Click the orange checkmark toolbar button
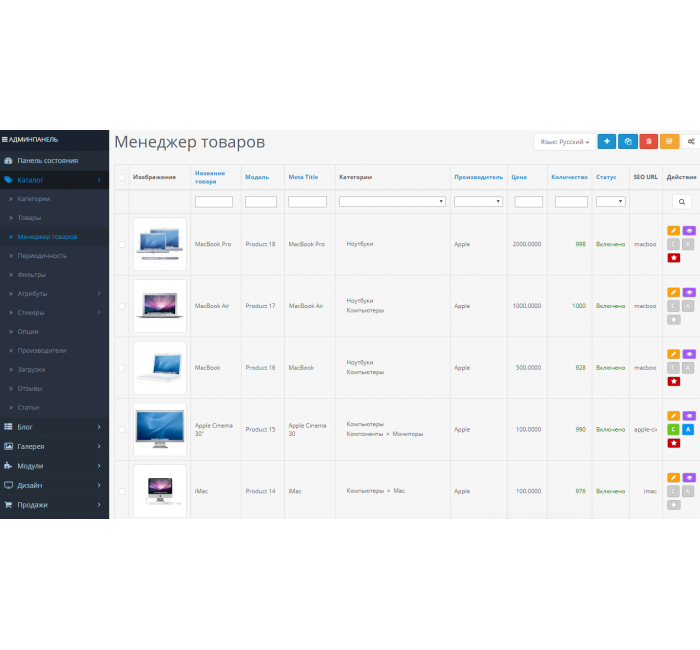 (x=669, y=142)
